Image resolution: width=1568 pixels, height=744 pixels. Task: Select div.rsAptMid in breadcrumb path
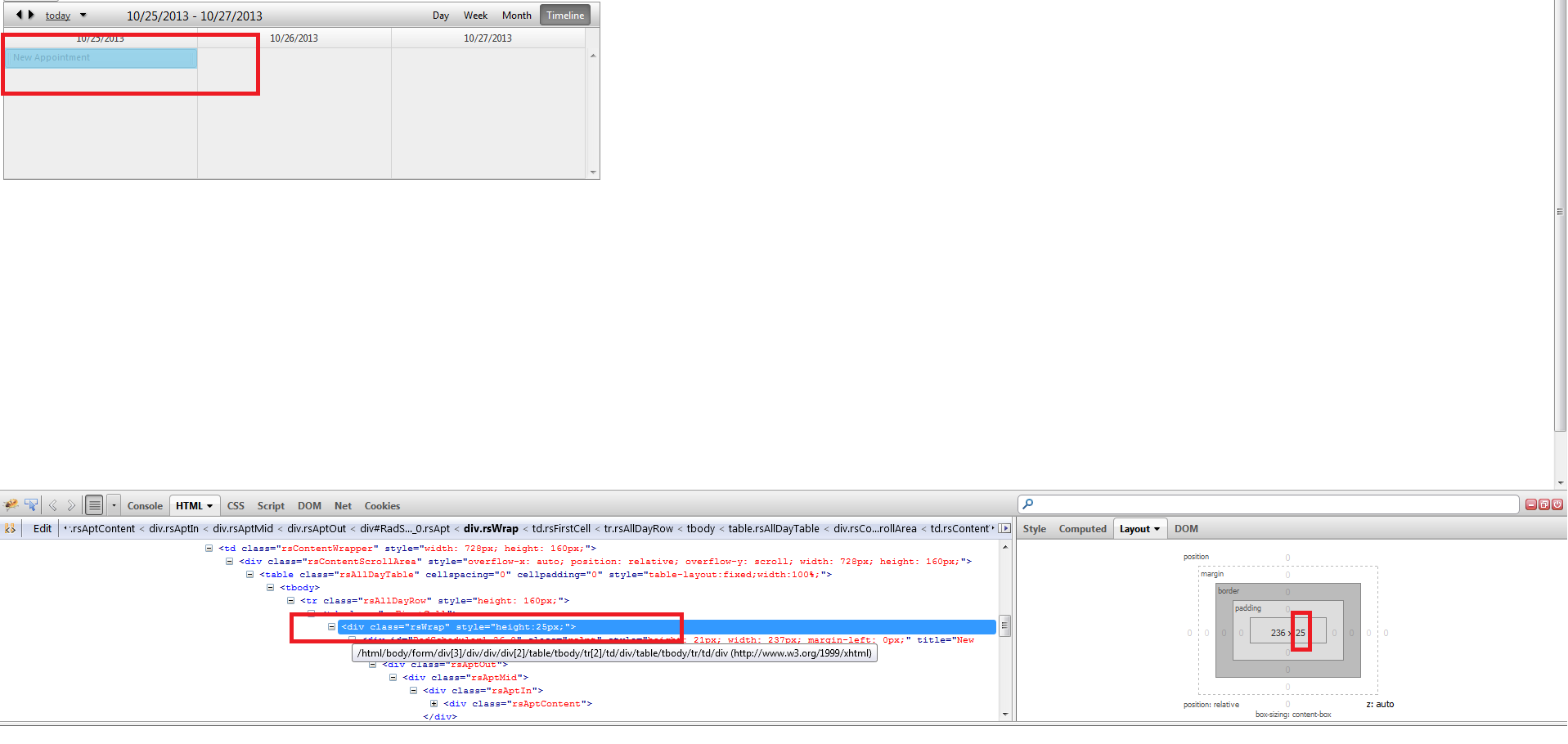click(x=243, y=529)
